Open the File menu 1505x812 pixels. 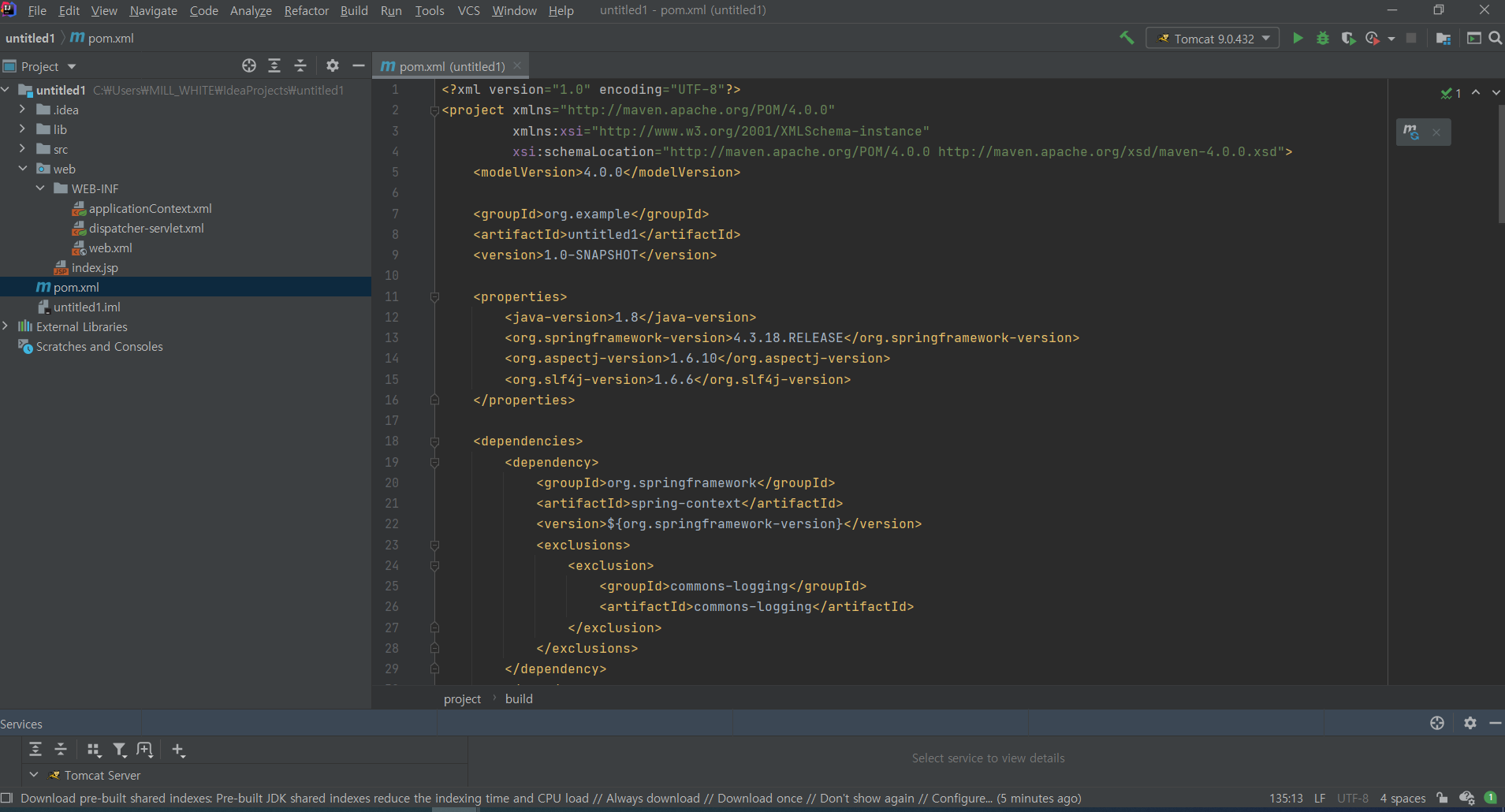coord(37,10)
